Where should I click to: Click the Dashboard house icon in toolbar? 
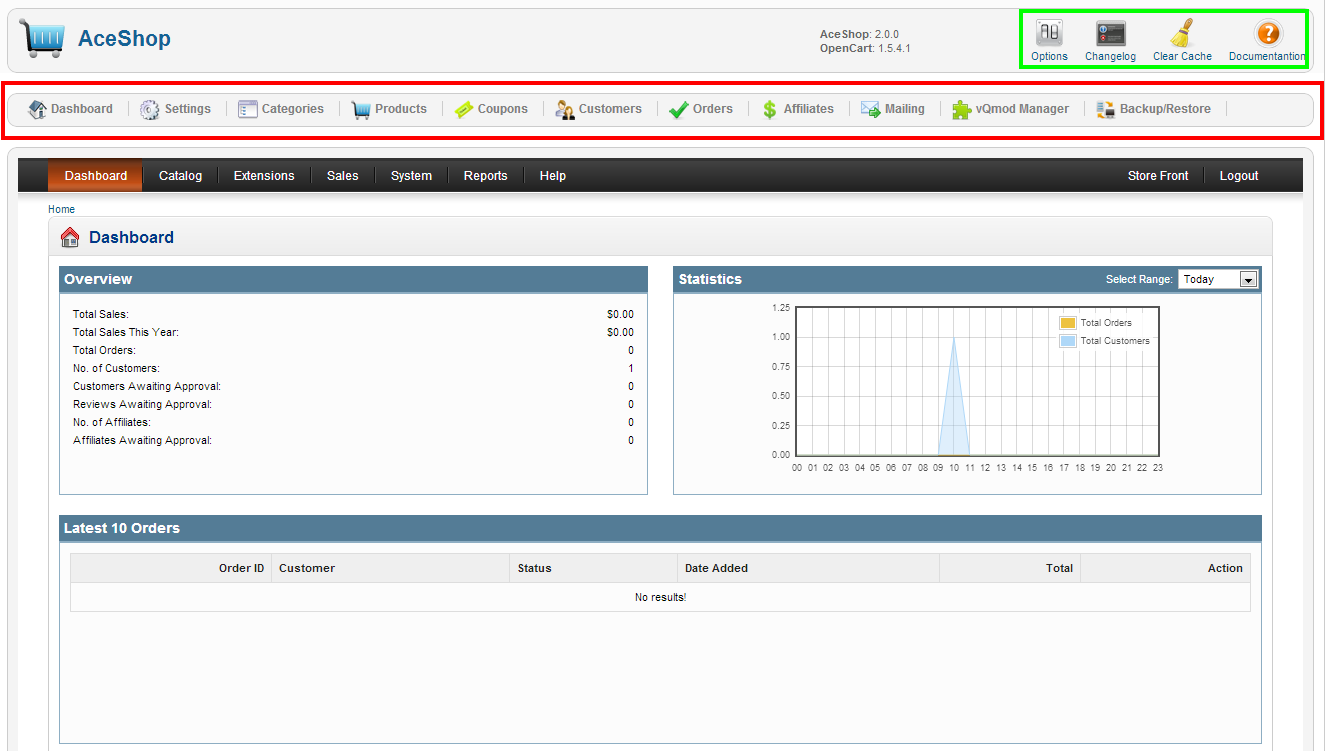point(38,109)
